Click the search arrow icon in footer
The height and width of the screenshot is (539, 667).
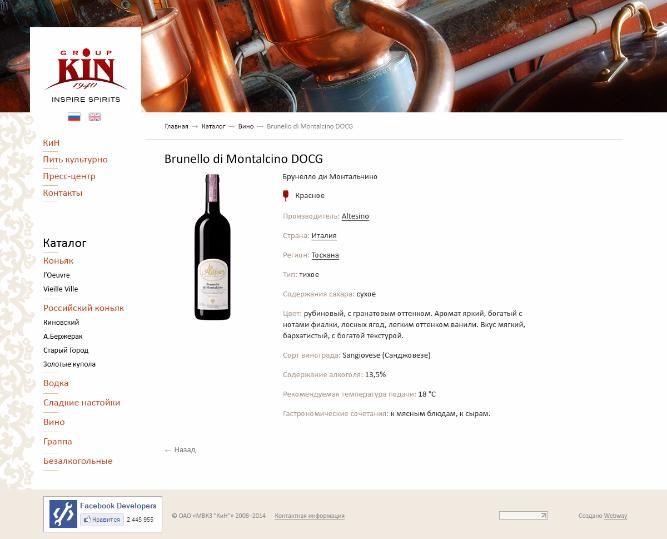[x=543, y=516]
